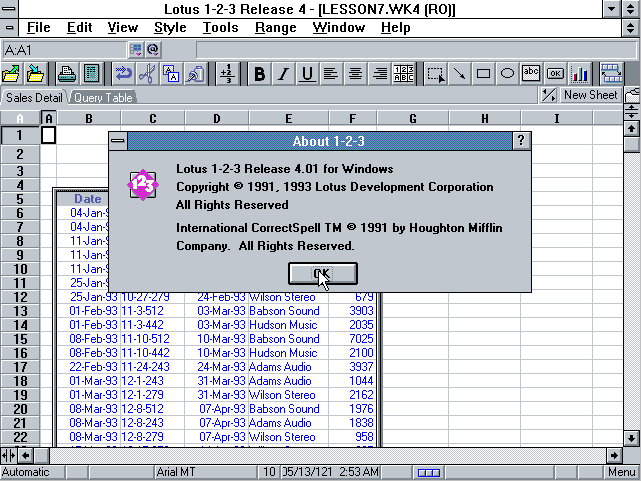Screen dimensions: 641x481
Task: Open the Edit menu
Action: pyautogui.click(x=79, y=28)
